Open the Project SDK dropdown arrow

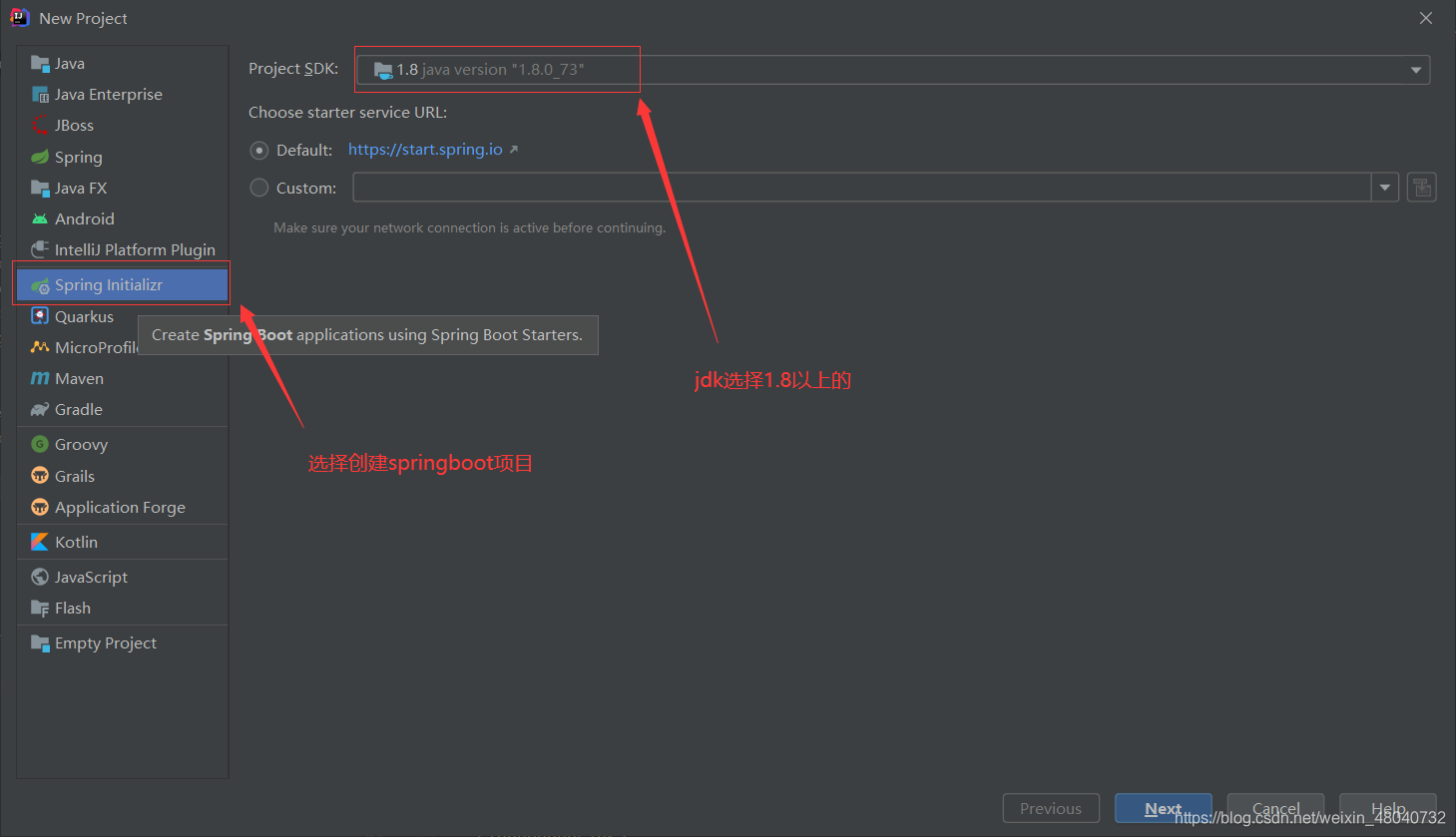1415,70
